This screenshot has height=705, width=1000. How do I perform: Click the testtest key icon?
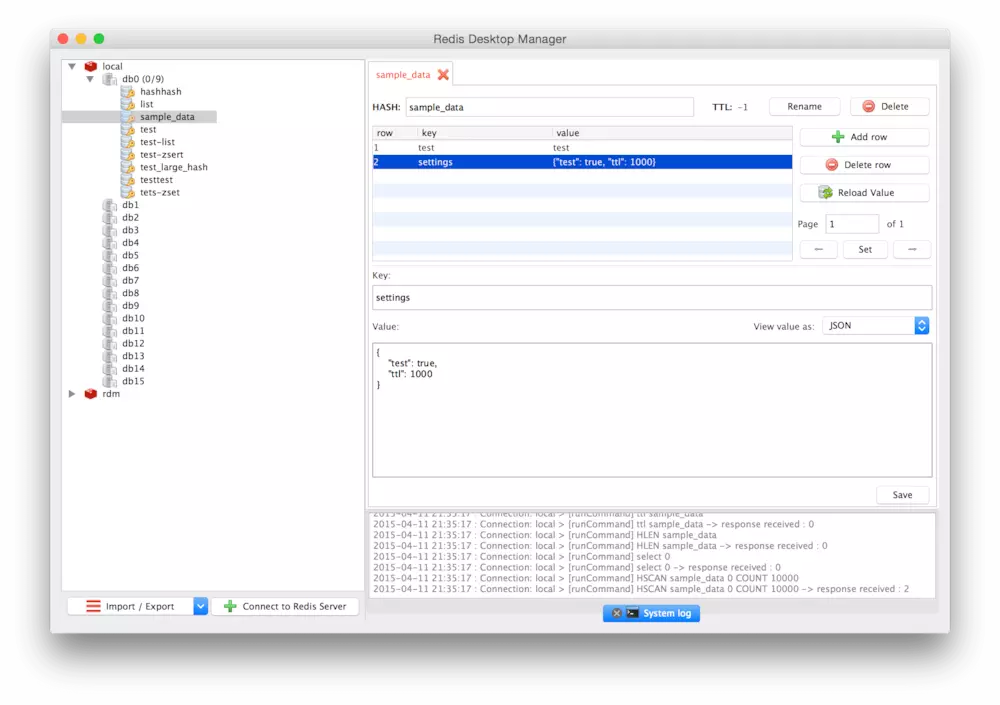[x=128, y=180]
